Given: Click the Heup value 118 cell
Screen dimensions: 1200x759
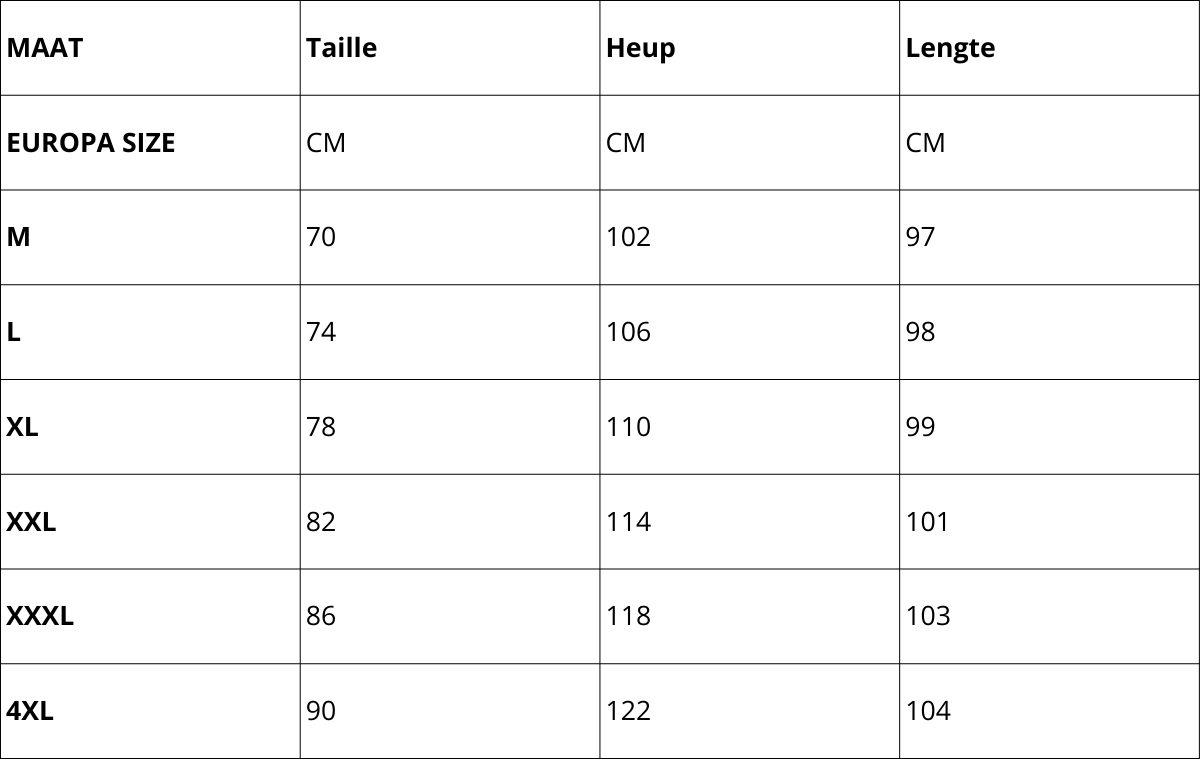Looking at the screenshot, I should [628, 616].
